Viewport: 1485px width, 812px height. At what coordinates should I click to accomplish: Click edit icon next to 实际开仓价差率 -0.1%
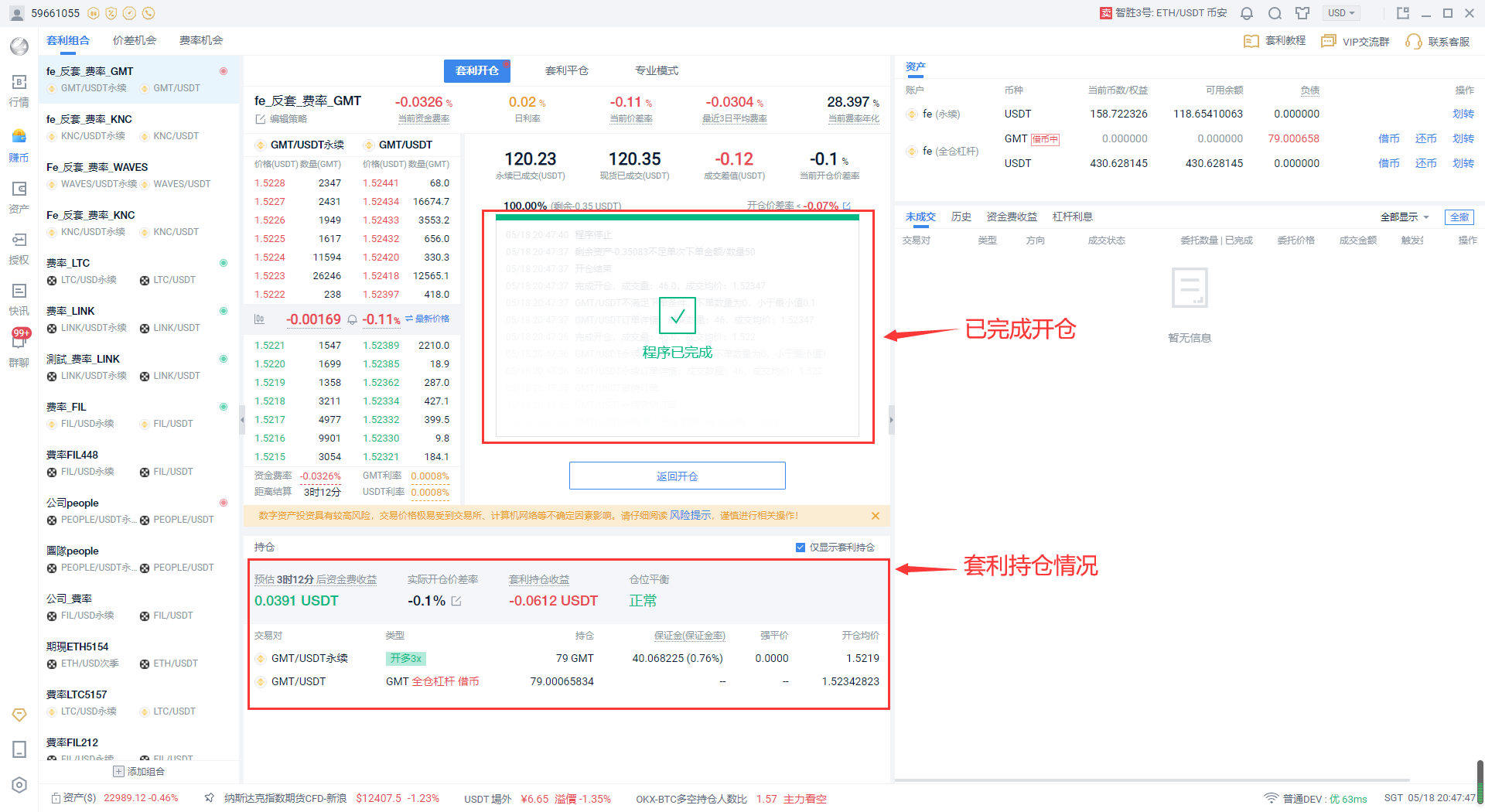[456, 601]
